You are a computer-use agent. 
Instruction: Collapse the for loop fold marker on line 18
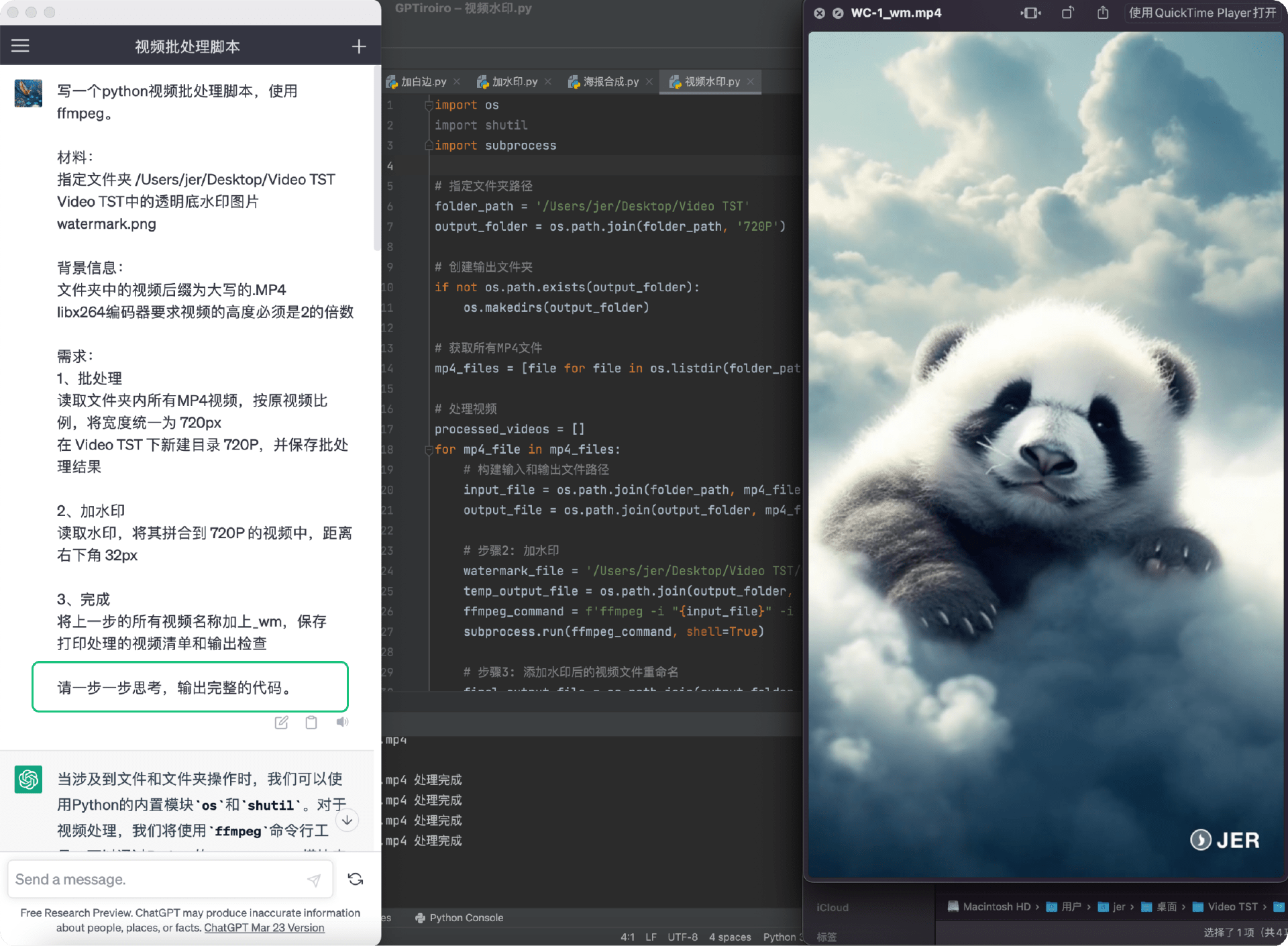tap(429, 450)
